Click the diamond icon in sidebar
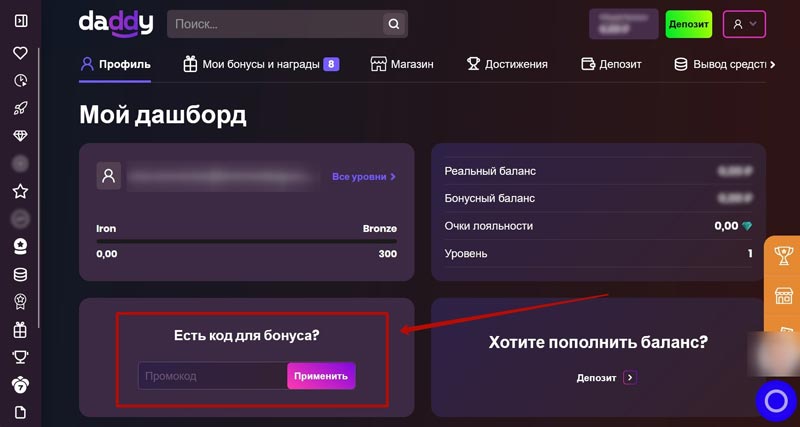The height and width of the screenshot is (427, 800). (20, 135)
